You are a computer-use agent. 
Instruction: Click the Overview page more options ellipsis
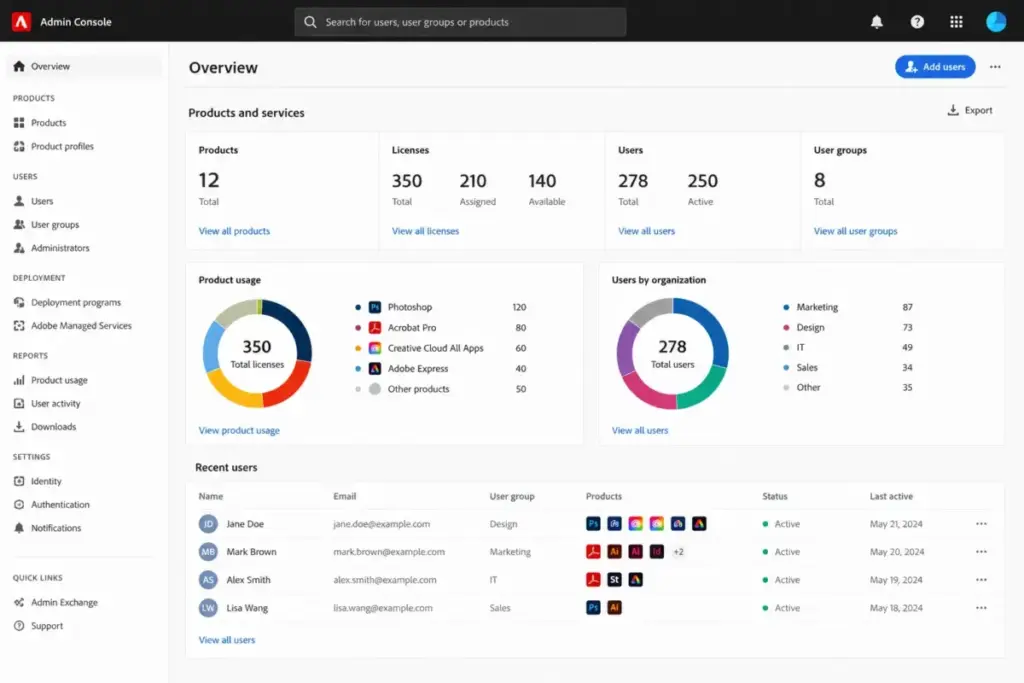[995, 67]
